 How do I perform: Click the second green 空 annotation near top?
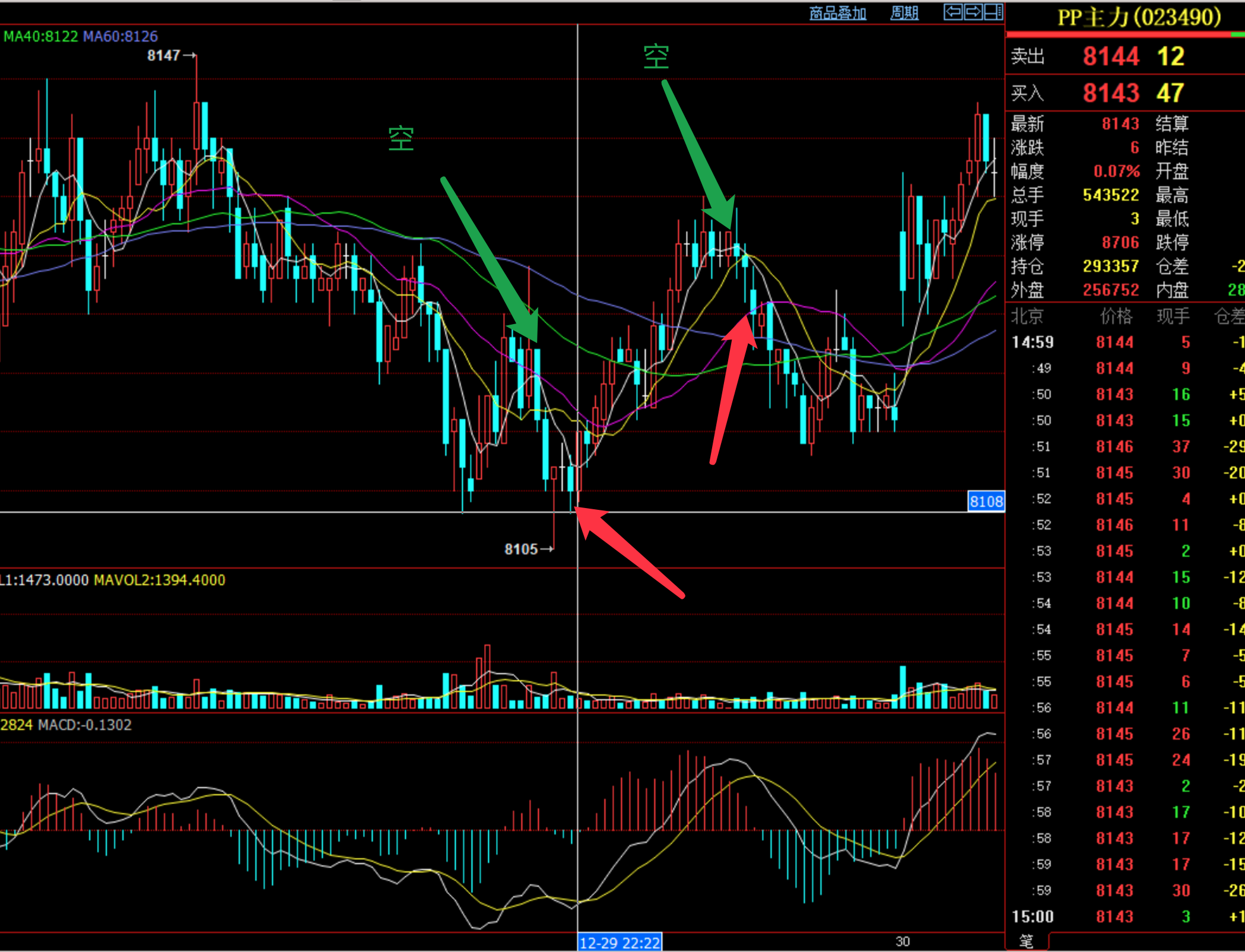coord(656,57)
